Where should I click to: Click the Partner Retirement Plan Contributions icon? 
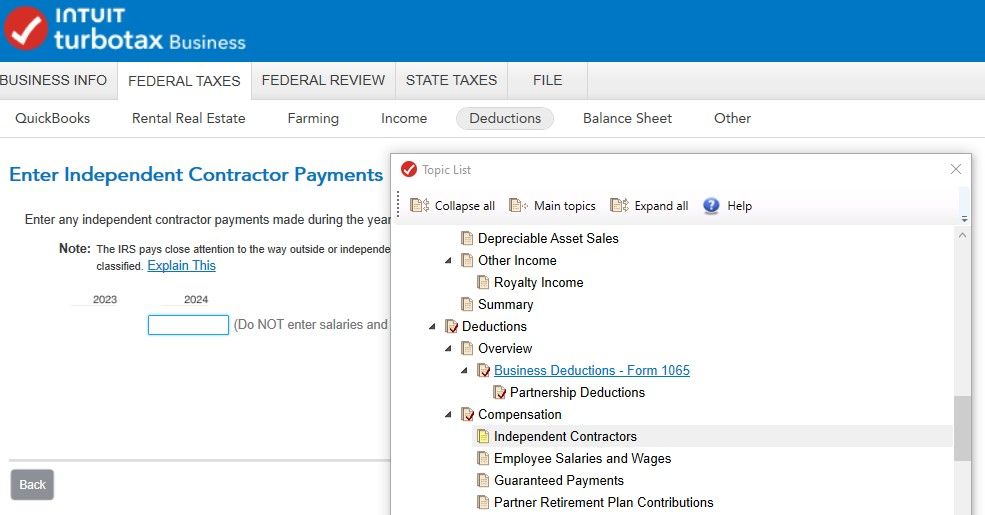[x=483, y=502]
